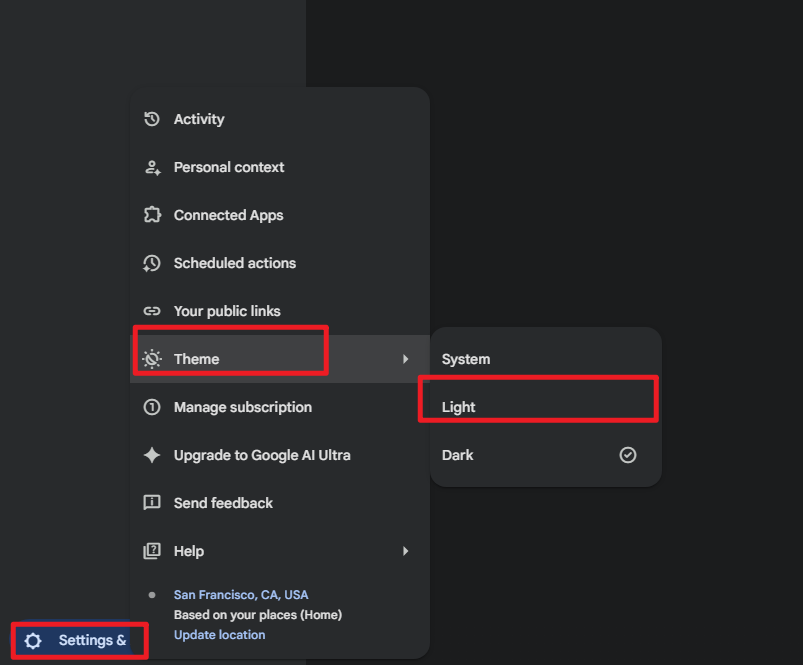This screenshot has width=803, height=665.
Task: Expand the Theme submenu arrow
Action: point(406,359)
